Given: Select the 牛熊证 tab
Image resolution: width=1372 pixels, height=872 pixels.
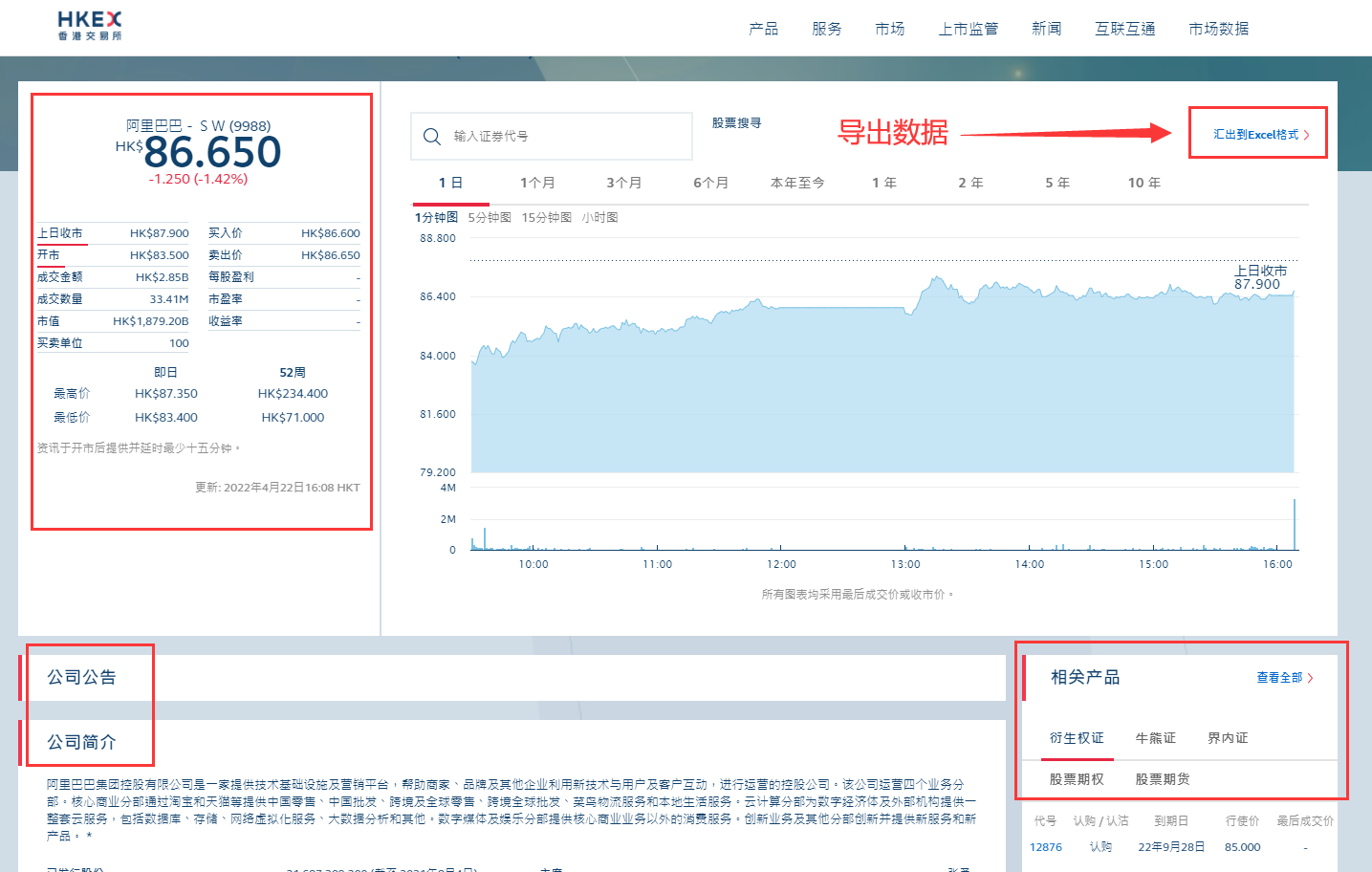Looking at the screenshot, I should coord(1155,738).
